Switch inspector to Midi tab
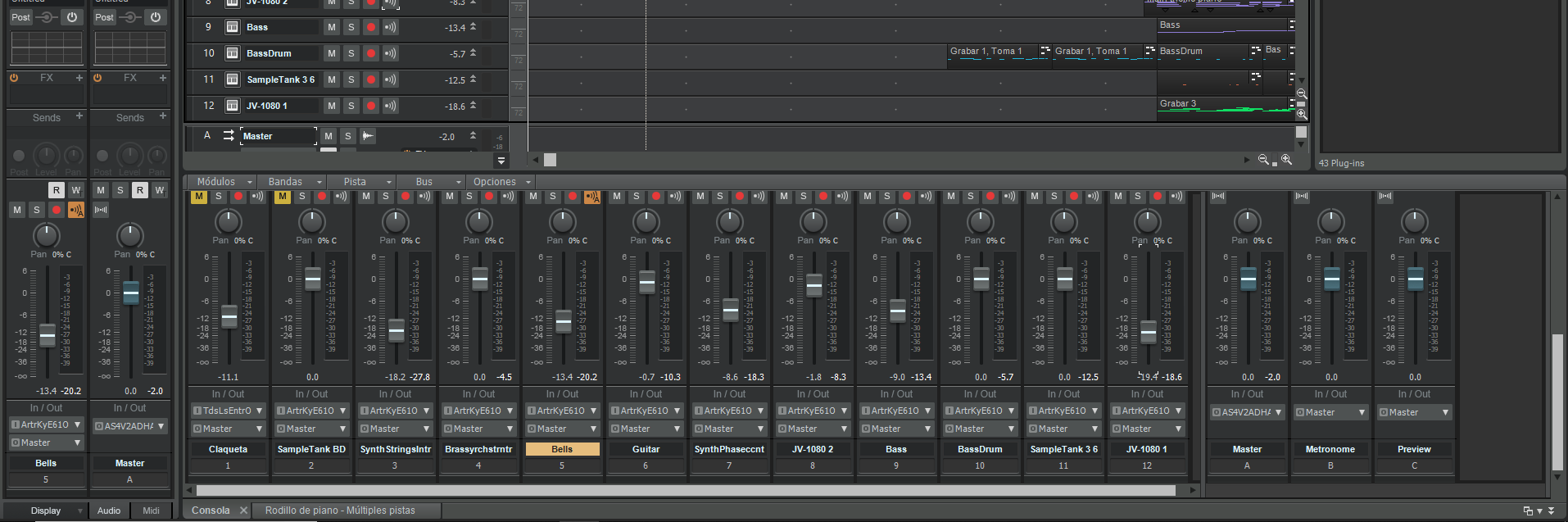 [152, 511]
